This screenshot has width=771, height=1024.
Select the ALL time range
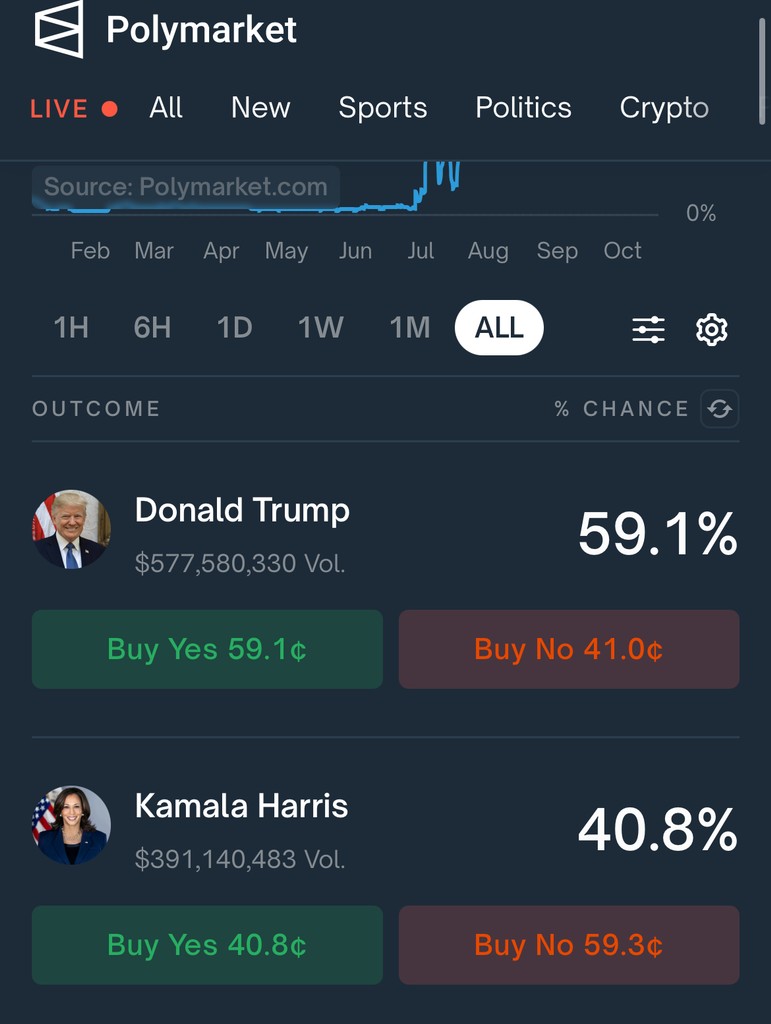[499, 328]
